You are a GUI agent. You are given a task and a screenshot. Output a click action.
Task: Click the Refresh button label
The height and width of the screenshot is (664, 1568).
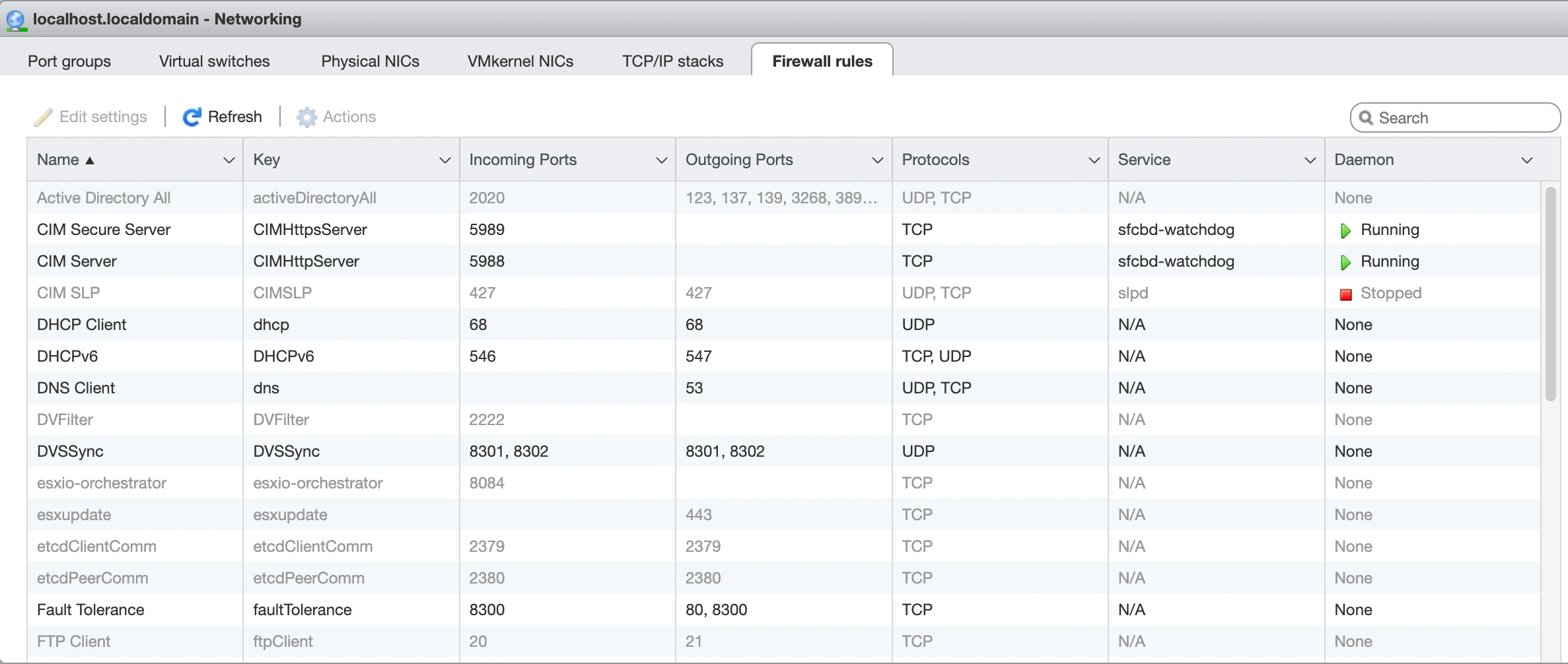[235, 116]
